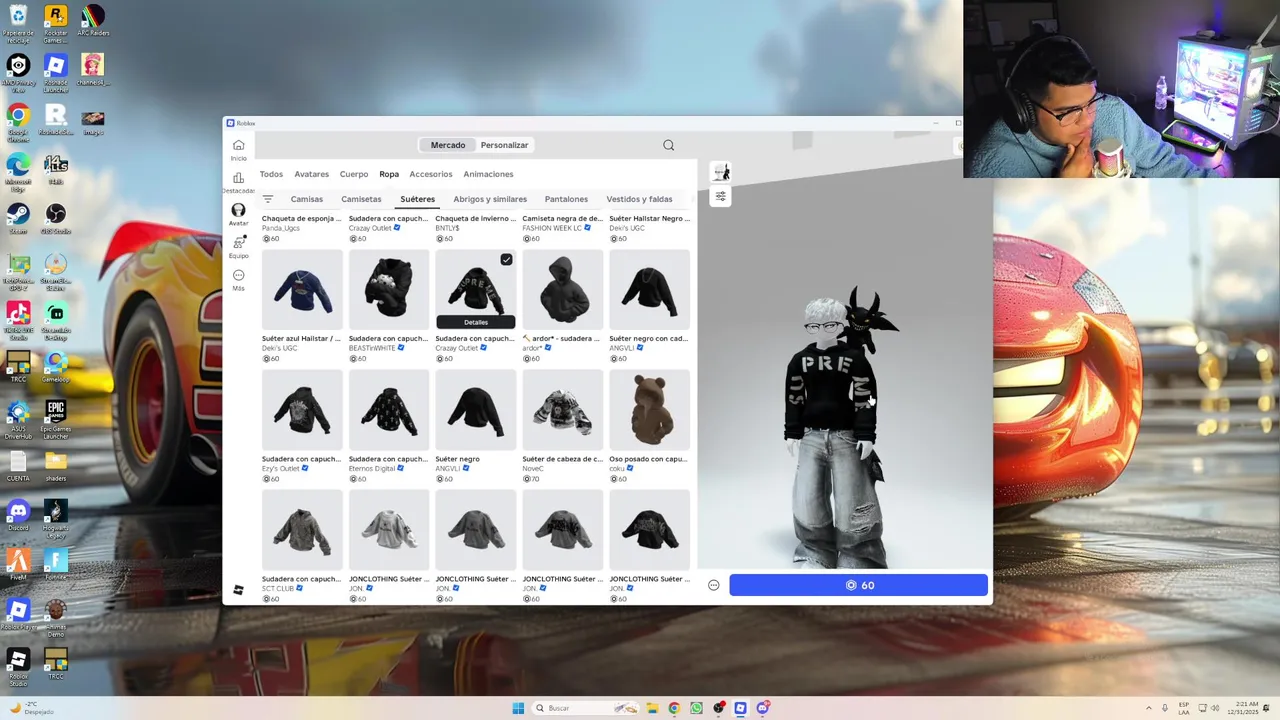Open ARC Raiders desktop shortcut
Screen dimensions: 1280x720
click(93, 20)
